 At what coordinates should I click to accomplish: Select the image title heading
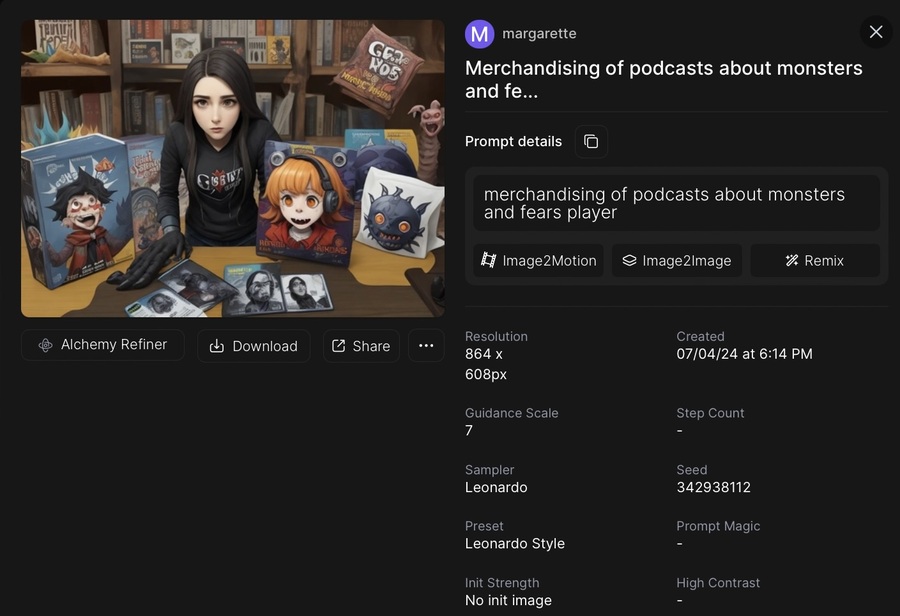tap(664, 79)
